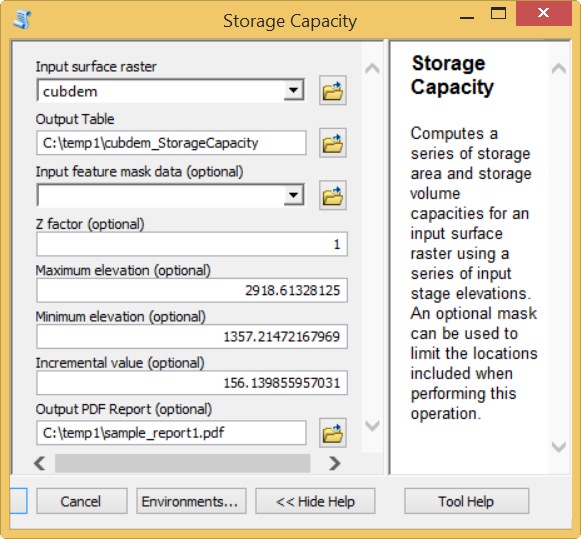Open the Environments... settings

pos(191,501)
